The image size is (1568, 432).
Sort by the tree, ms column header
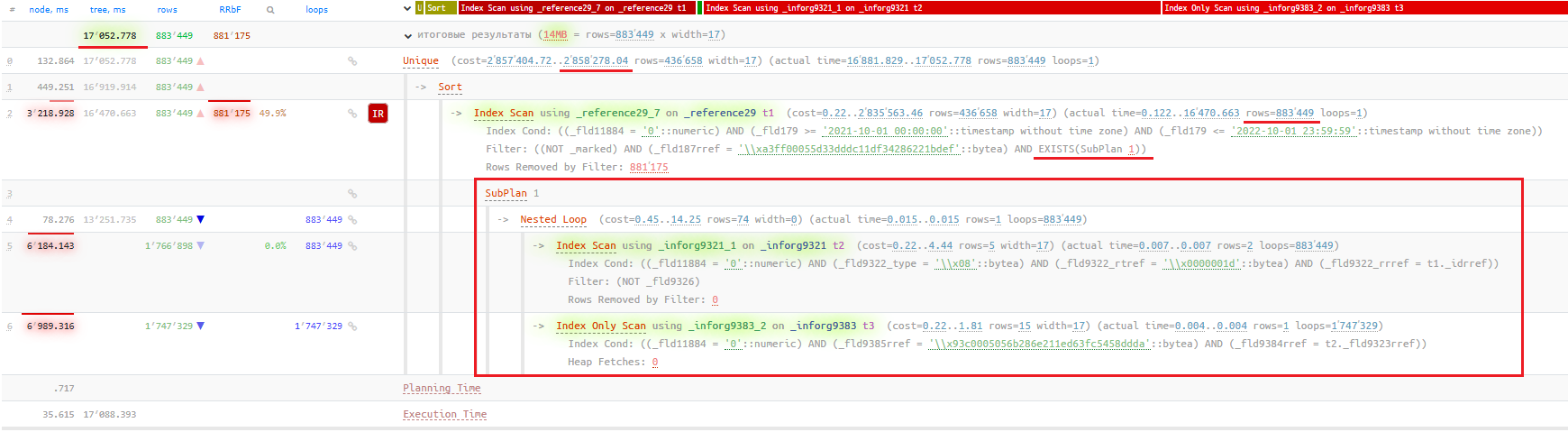[x=108, y=10]
